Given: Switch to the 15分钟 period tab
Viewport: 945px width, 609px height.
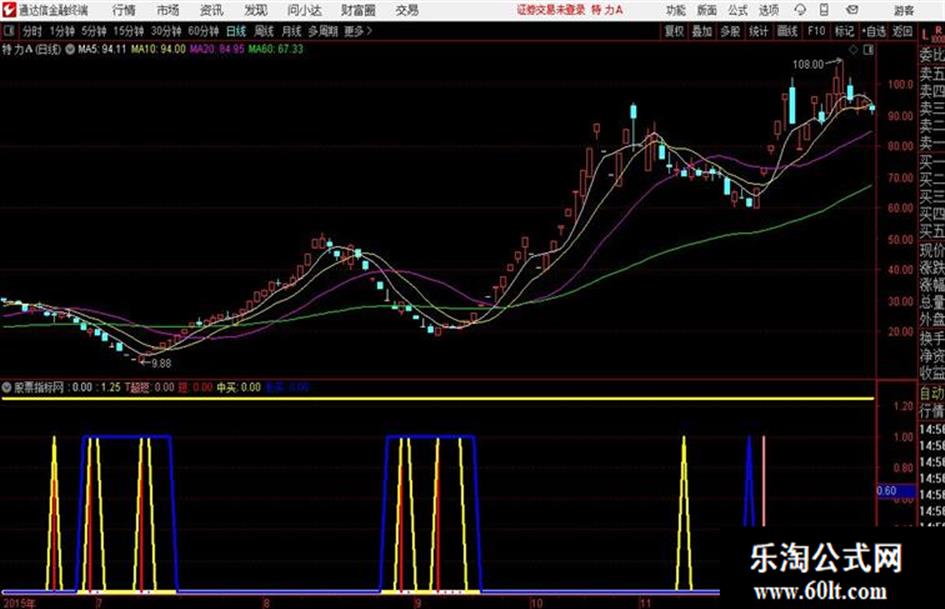Looking at the screenshot, I should pyautogui.click(x=129, y=31).
